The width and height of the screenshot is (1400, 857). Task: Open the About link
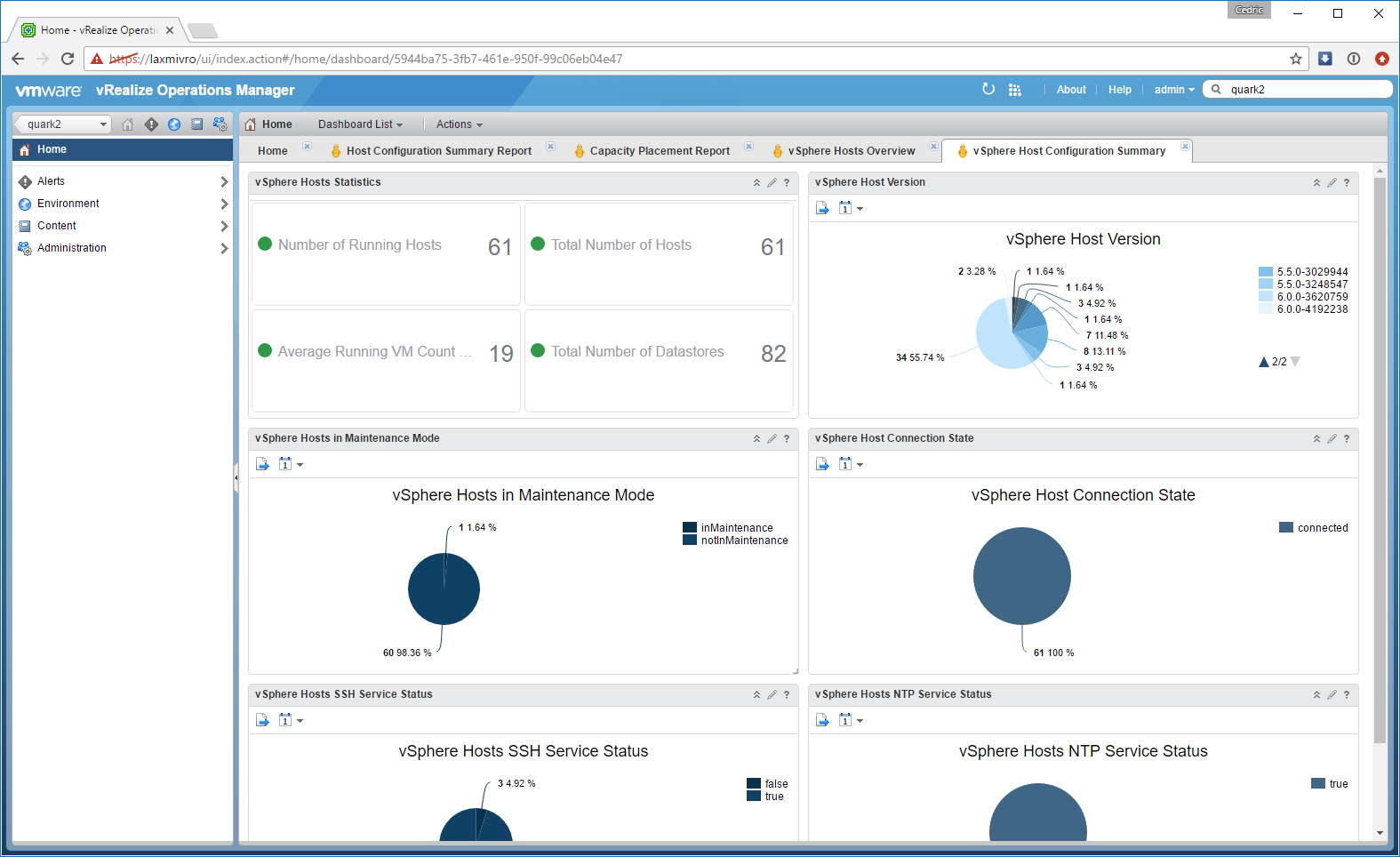[x=1071, y=90]
